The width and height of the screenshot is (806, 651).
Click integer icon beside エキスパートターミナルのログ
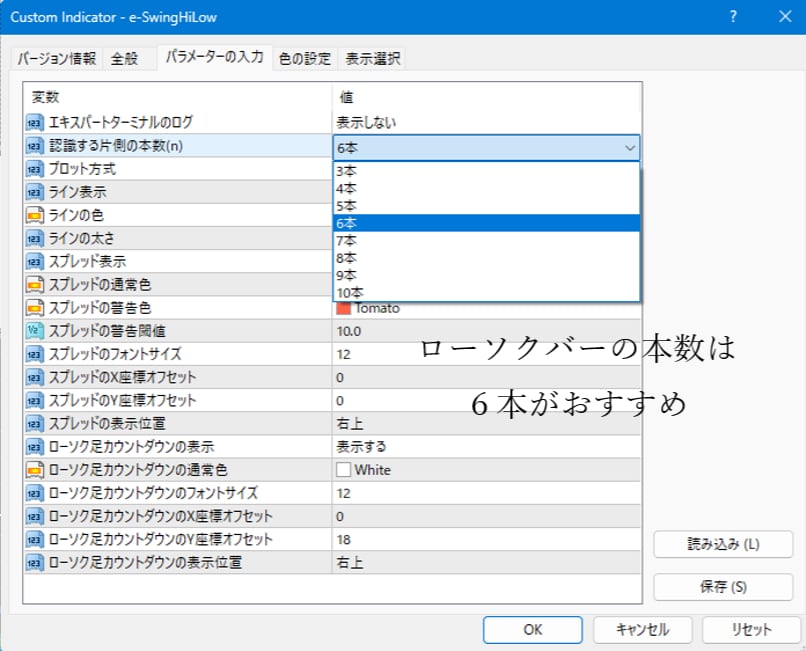click(34, 122)
